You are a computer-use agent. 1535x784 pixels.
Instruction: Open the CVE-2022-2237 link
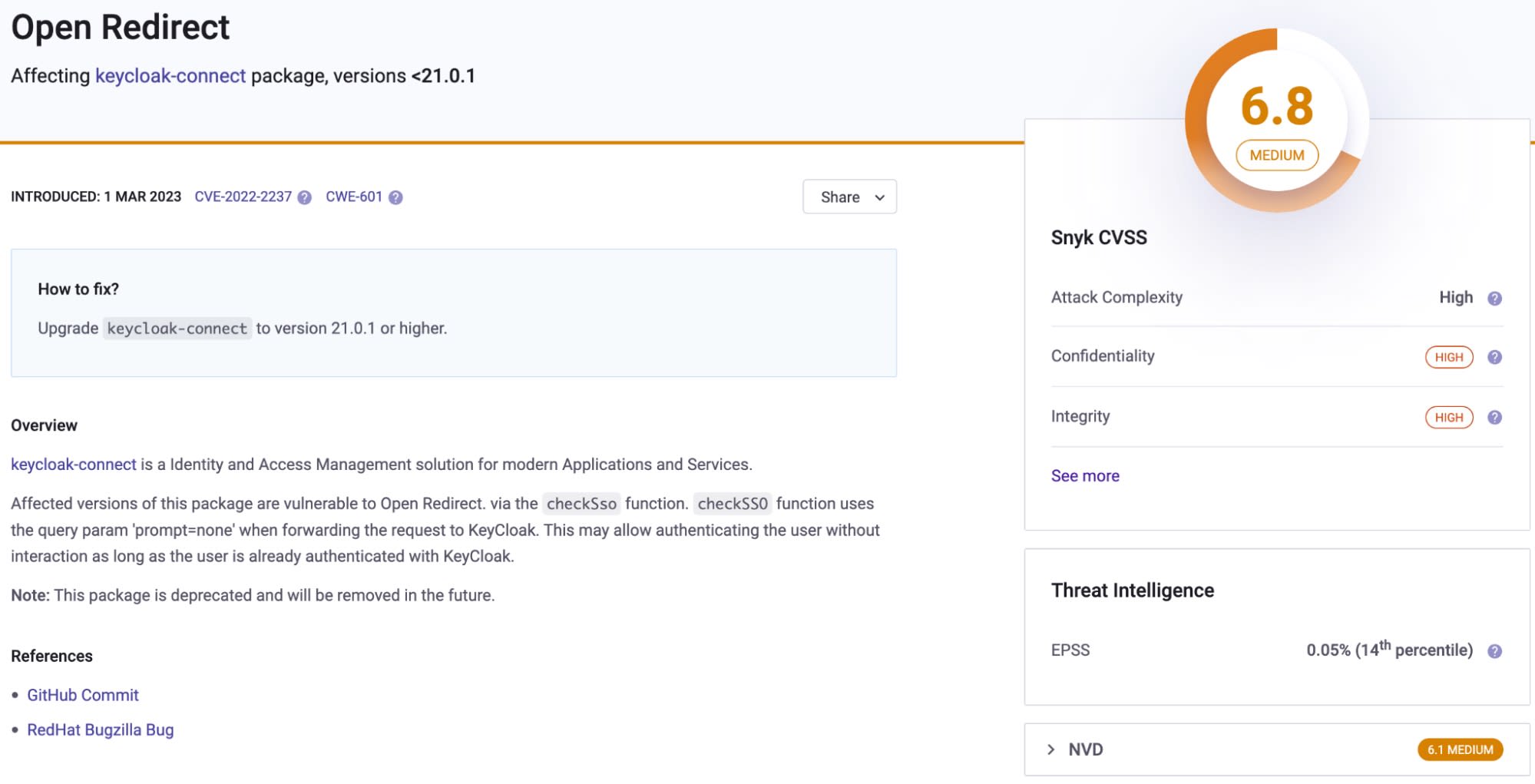[x=243, y=197]
